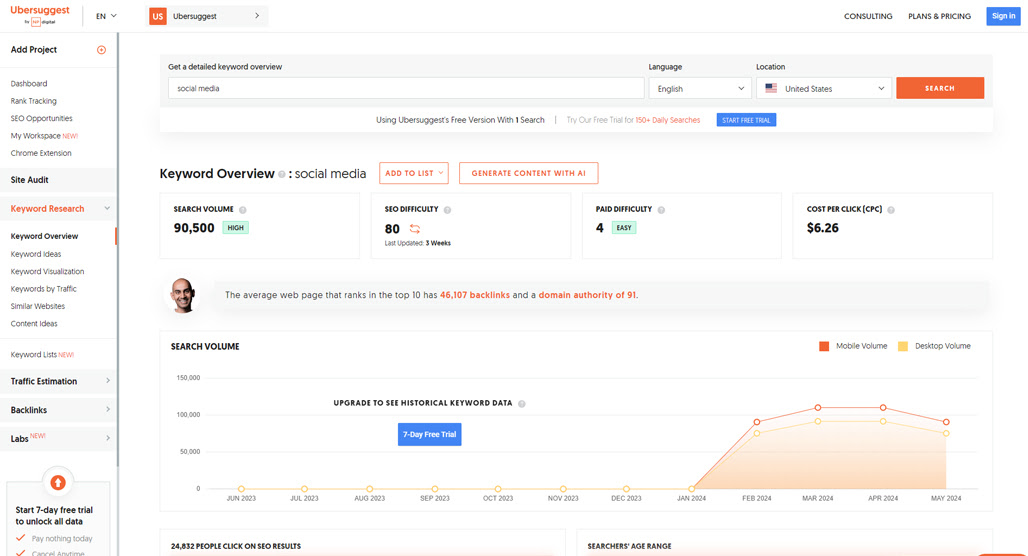Toggle Mobile Volume legend swatch
Screen dimensions: 1028x556
(824, 346)
